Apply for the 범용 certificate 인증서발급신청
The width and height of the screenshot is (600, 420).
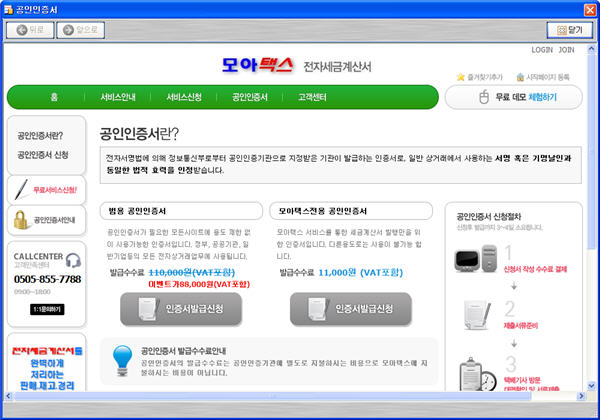point(181,309)
